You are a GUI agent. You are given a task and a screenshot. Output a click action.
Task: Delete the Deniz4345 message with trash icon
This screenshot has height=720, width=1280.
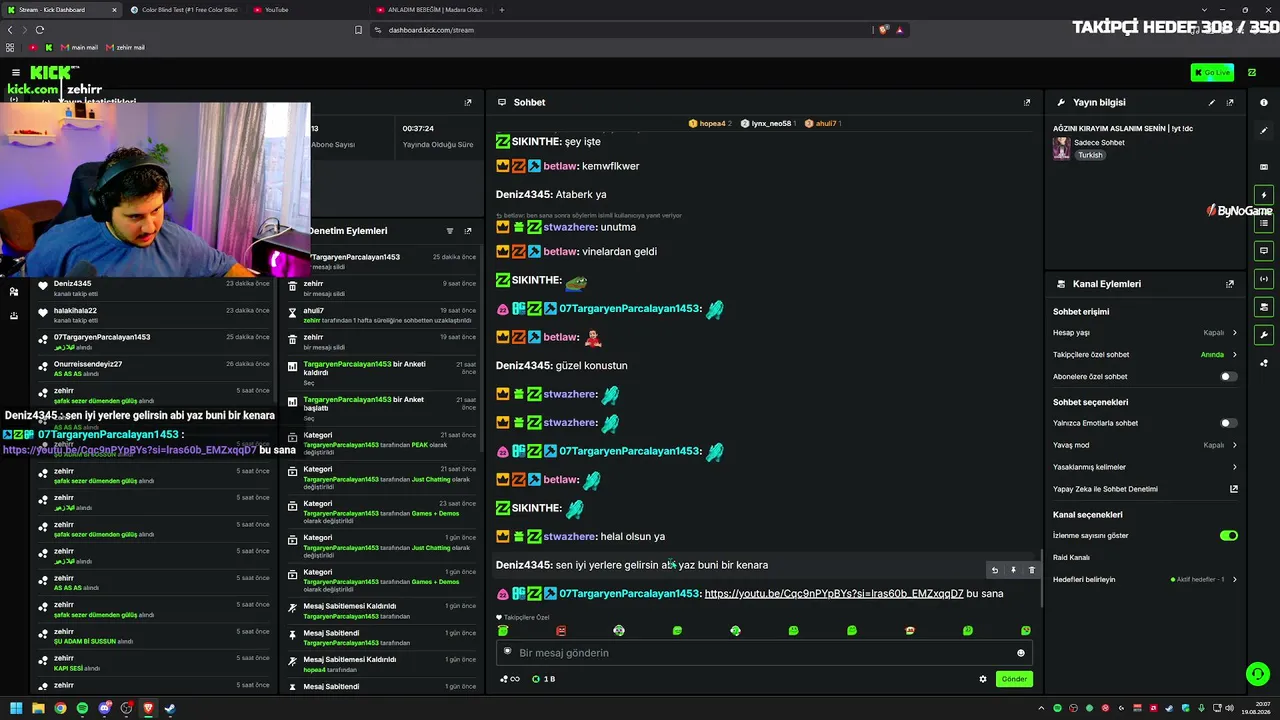click(x=1032, y=570)
